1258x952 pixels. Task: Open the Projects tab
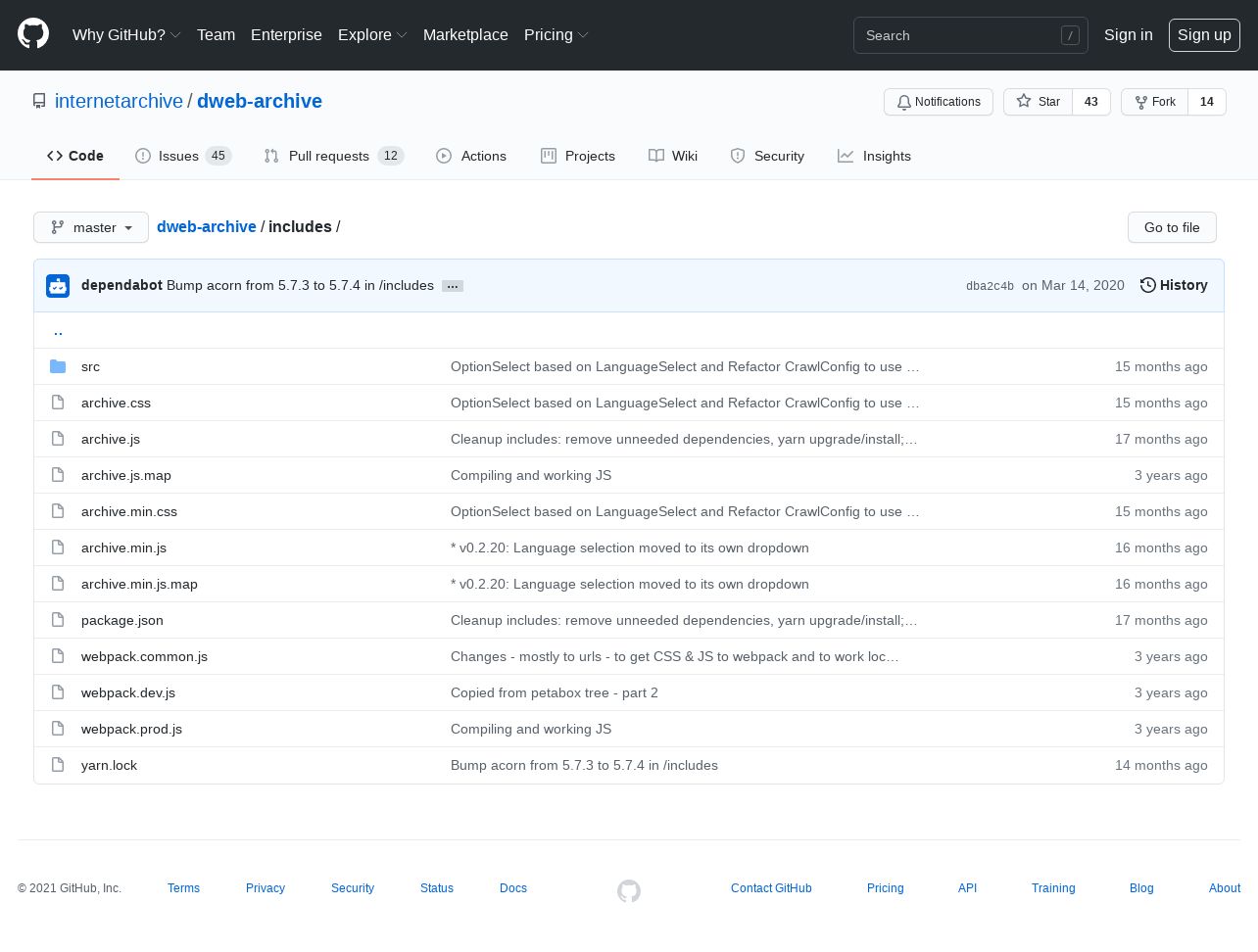[x=578, y=156]
